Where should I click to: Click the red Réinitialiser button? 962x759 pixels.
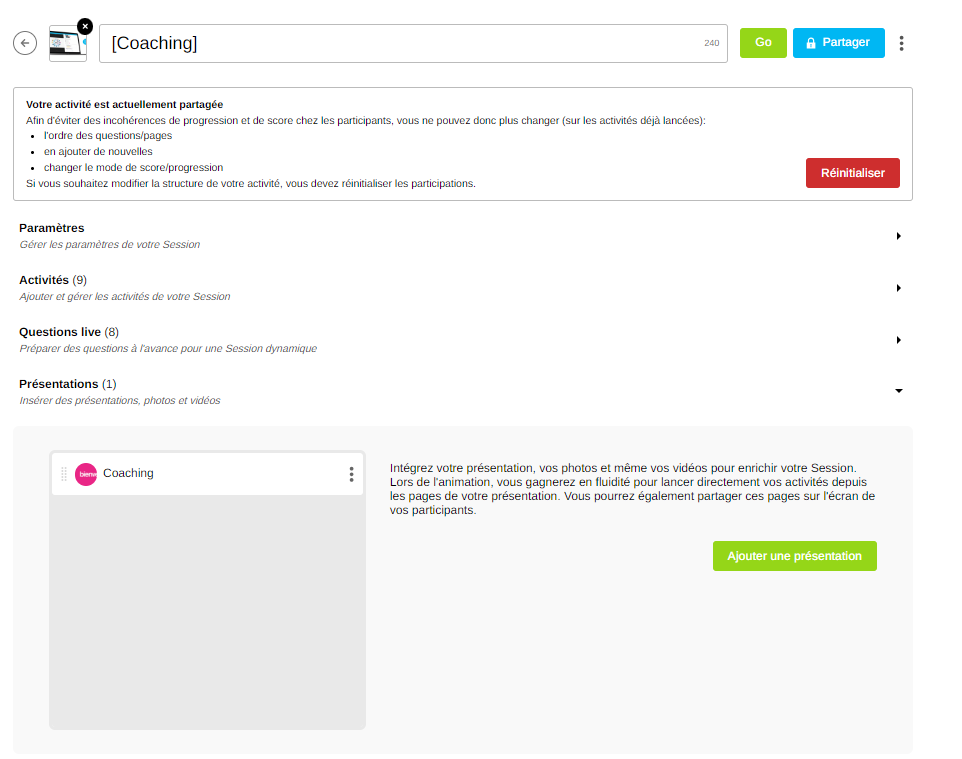point(852,173)
